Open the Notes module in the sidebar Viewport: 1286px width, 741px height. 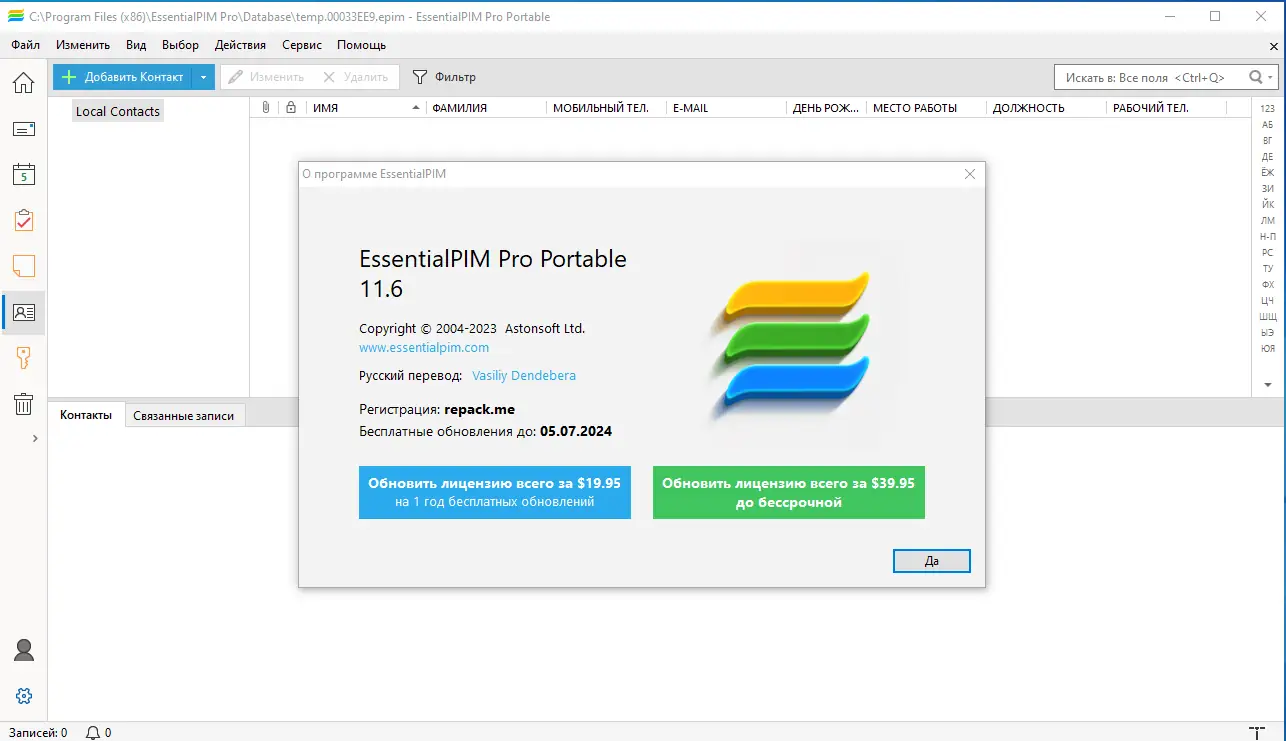(23, 266)
